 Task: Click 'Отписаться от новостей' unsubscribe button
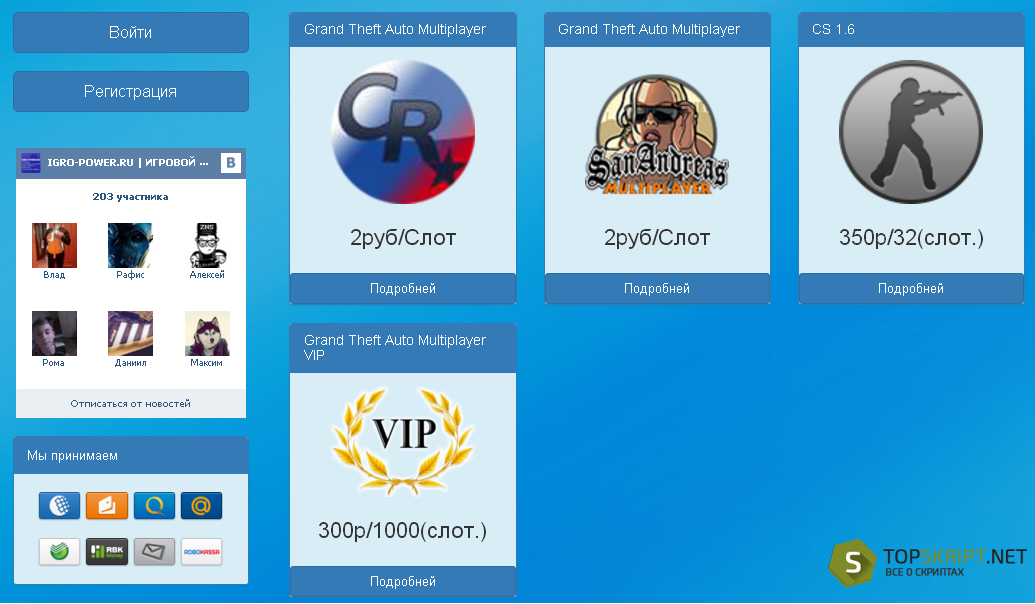coord(131,403)
